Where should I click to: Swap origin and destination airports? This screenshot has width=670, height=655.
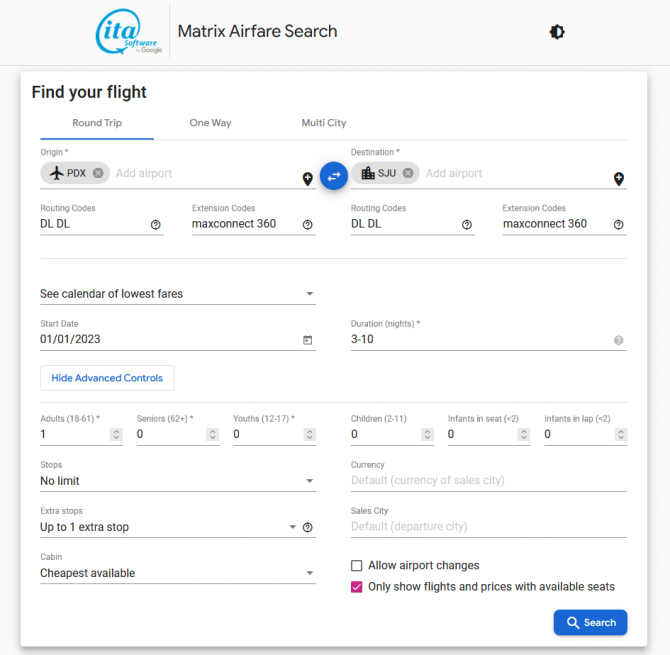[334, 176]
